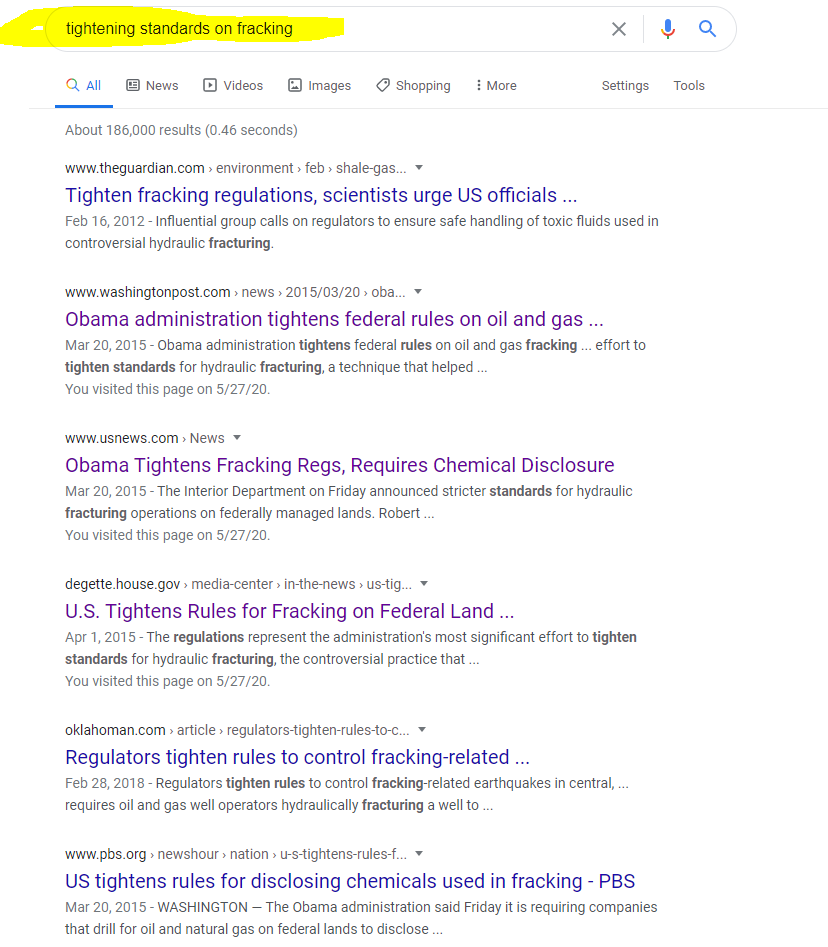
Task: Expand the dropdown arrow beside usnews.com URL
Action: coord(237,438)
